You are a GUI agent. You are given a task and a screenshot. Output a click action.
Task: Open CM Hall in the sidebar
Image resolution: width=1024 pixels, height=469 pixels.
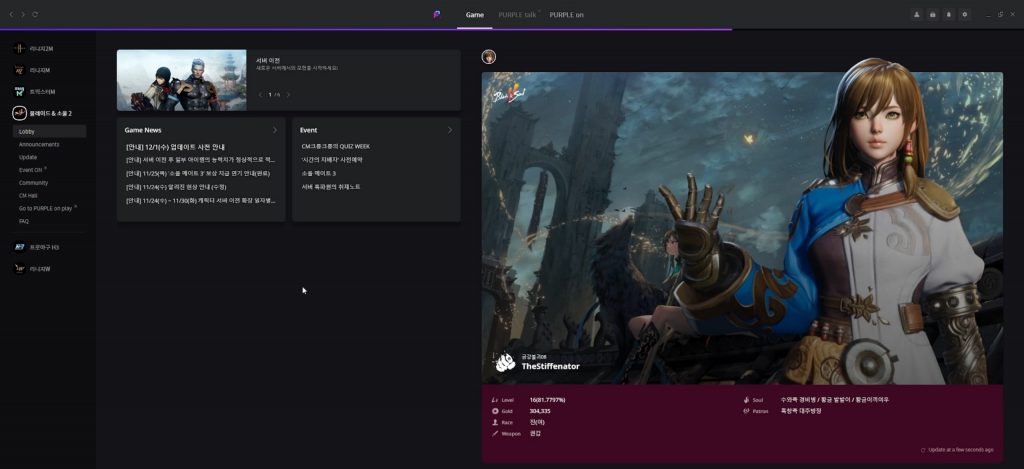click(28, 195)
